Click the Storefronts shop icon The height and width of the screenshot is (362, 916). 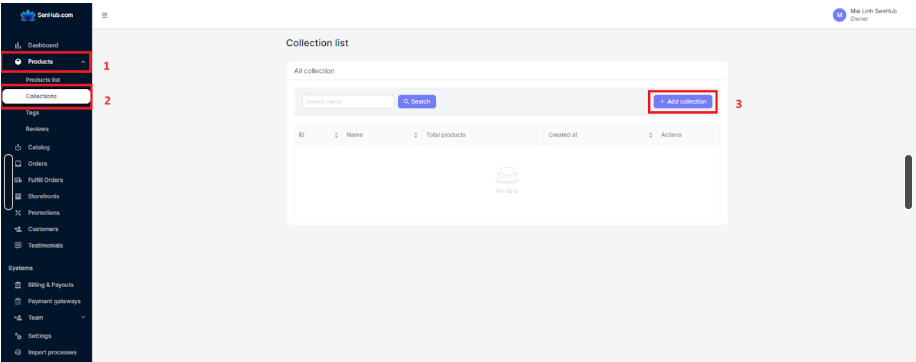18,196
